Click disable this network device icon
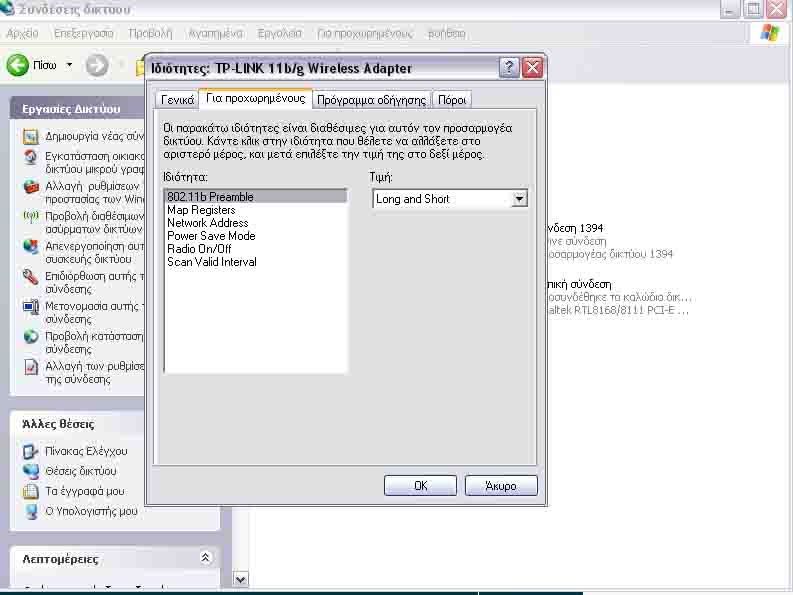 pos(30,247)
